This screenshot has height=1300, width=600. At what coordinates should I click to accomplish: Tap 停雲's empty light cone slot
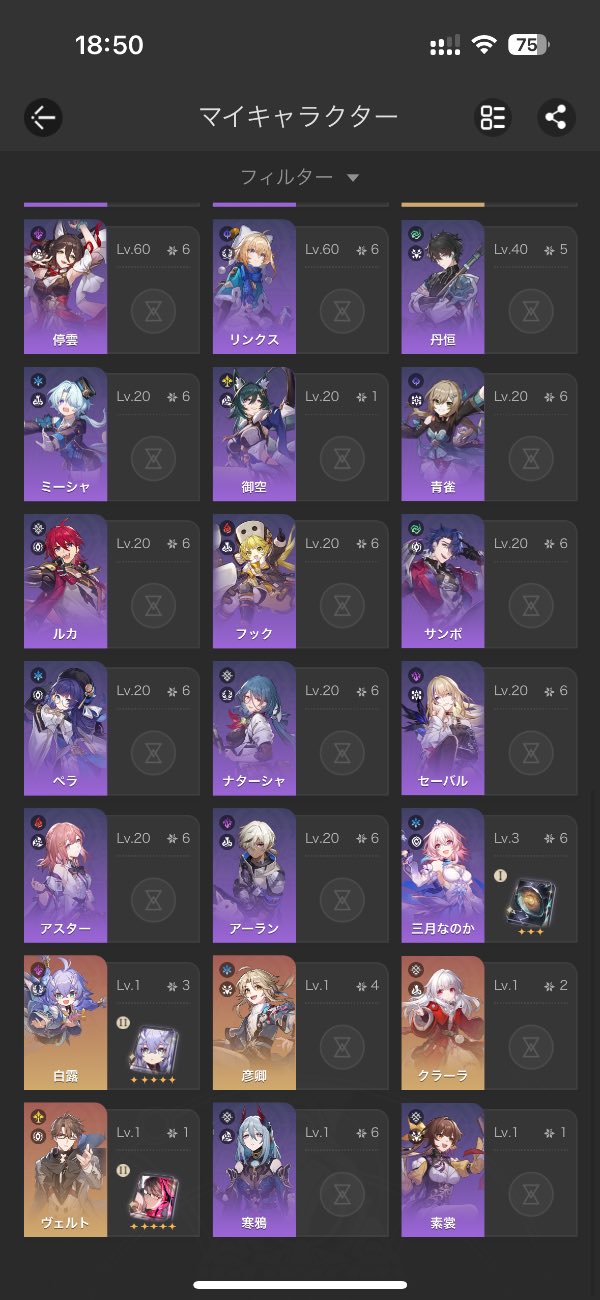point(153,313)
